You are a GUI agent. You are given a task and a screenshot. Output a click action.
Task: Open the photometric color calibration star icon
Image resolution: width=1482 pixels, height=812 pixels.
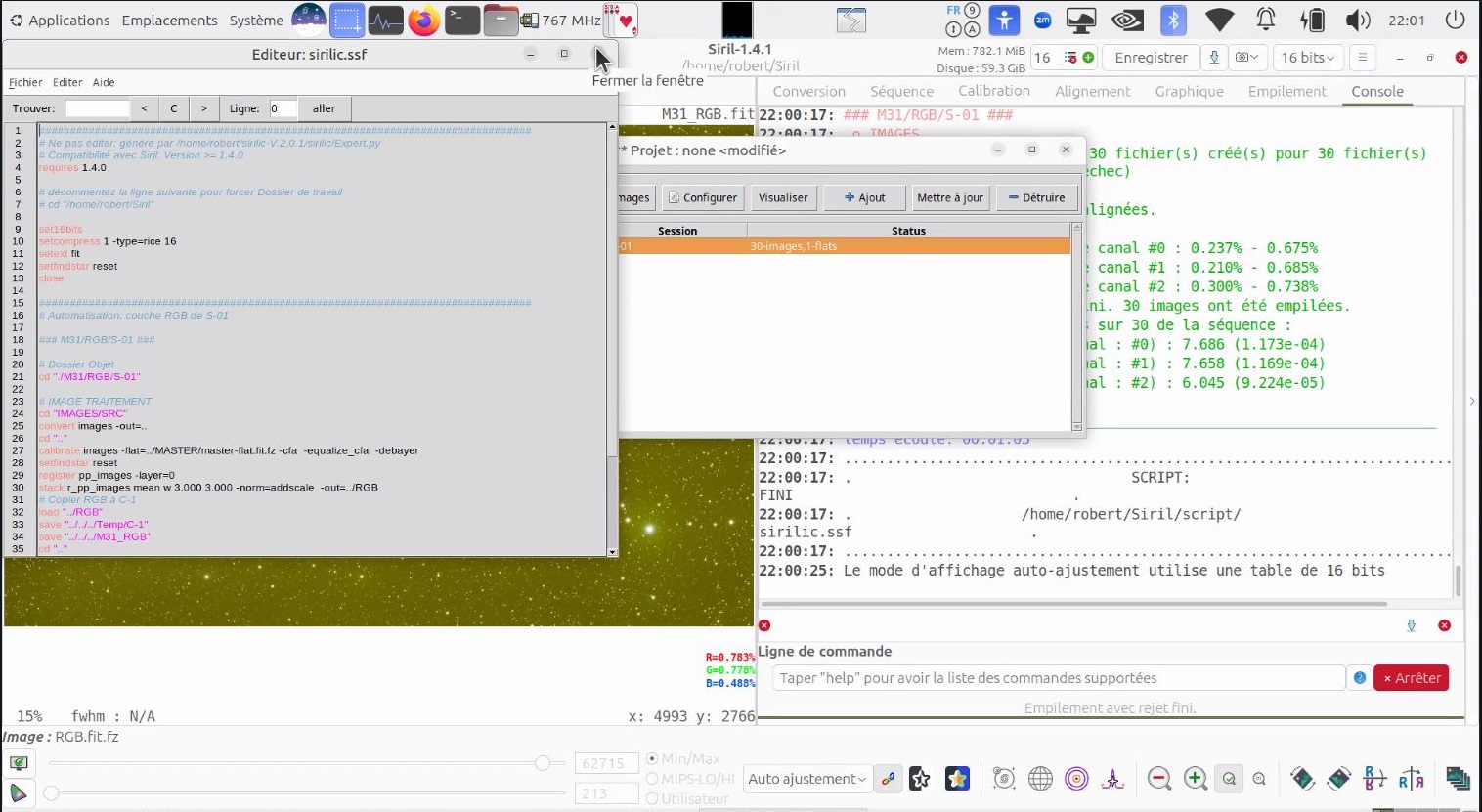[957, 779]
